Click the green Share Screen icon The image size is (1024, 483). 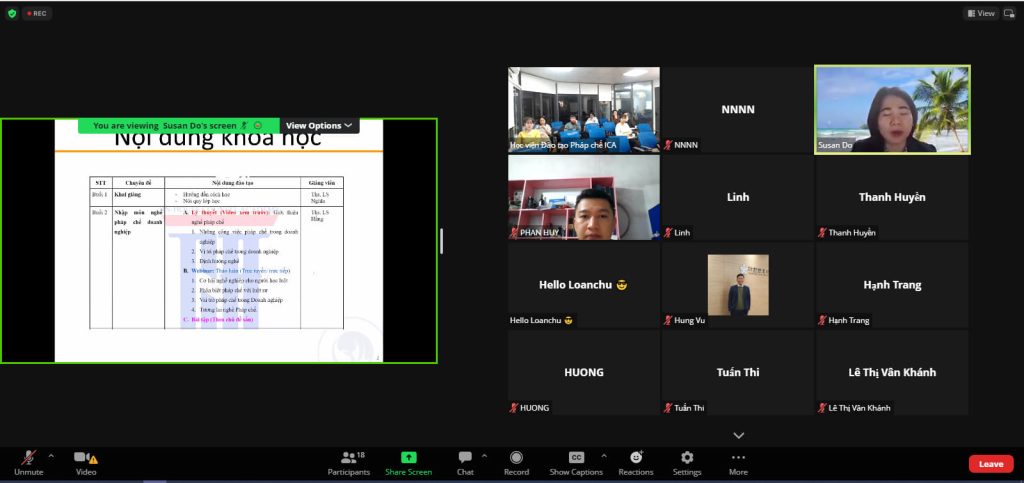pos(408,458)
